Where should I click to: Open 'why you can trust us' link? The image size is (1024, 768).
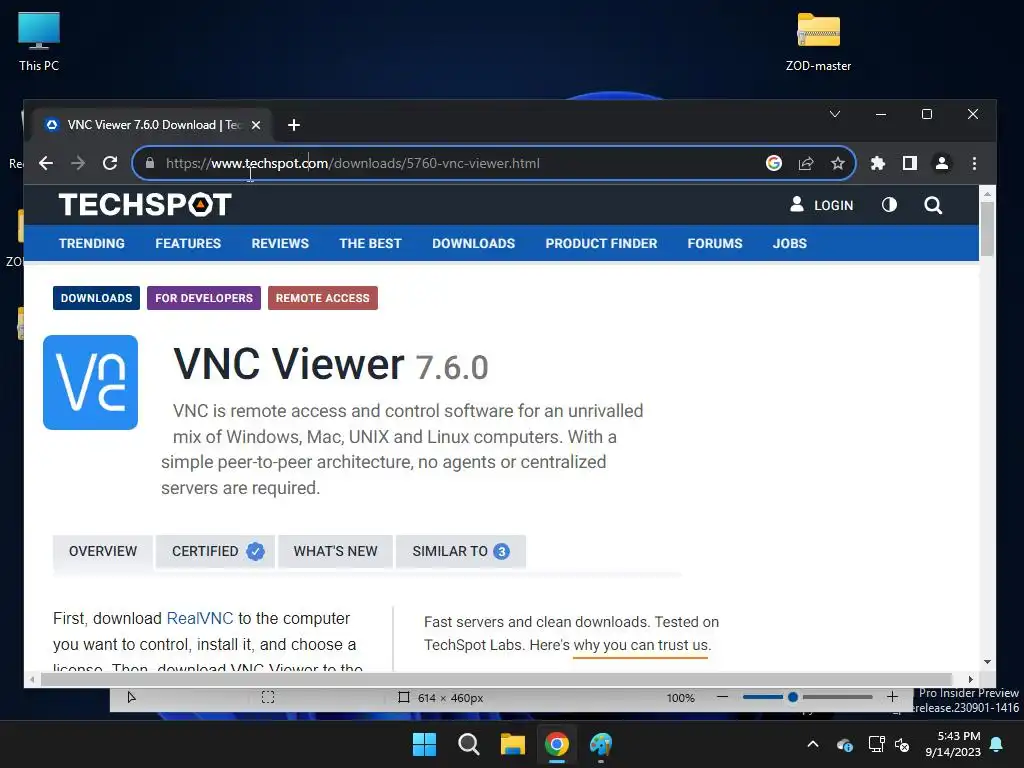coord(641,645)
